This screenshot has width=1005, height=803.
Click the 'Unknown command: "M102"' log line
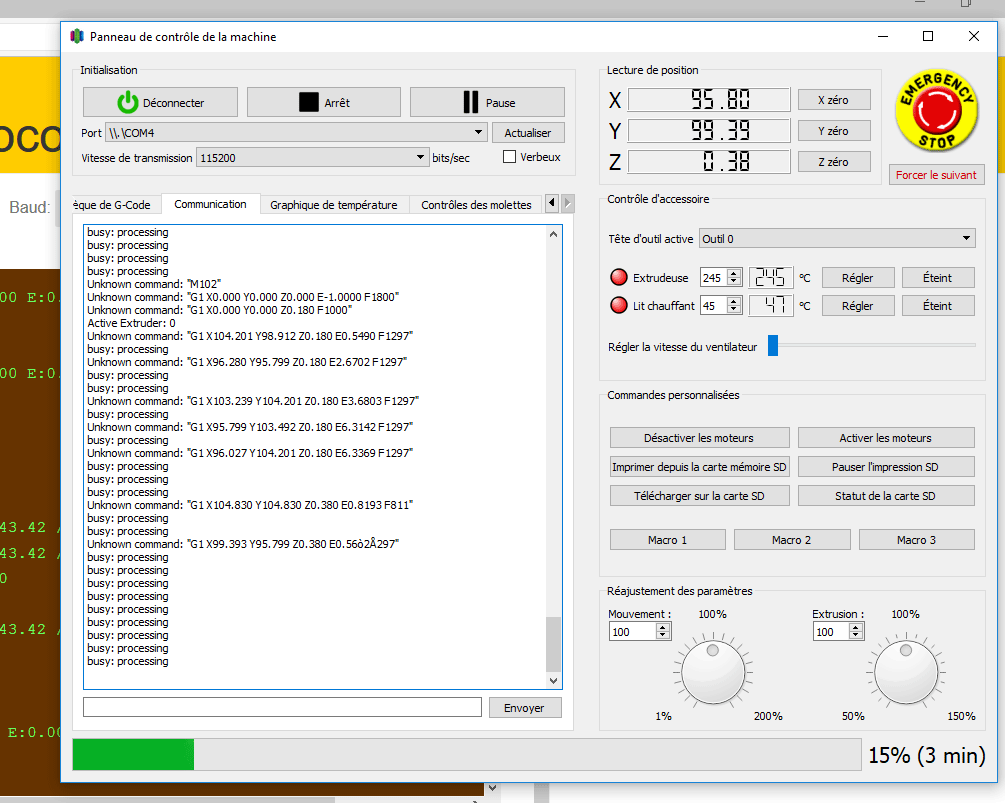click(x=154, y=284)
